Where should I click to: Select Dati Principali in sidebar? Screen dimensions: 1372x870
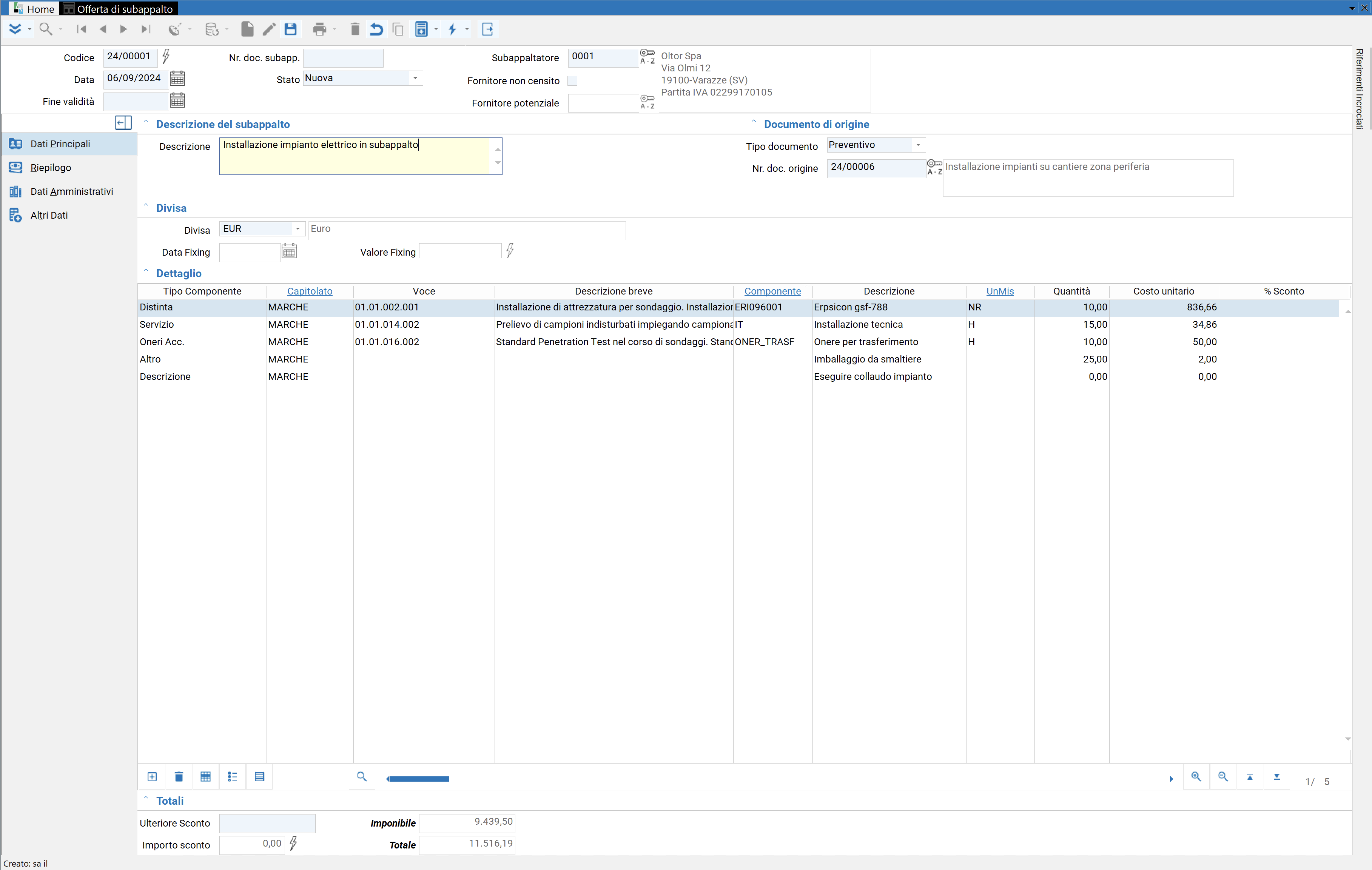pos(69,143)
